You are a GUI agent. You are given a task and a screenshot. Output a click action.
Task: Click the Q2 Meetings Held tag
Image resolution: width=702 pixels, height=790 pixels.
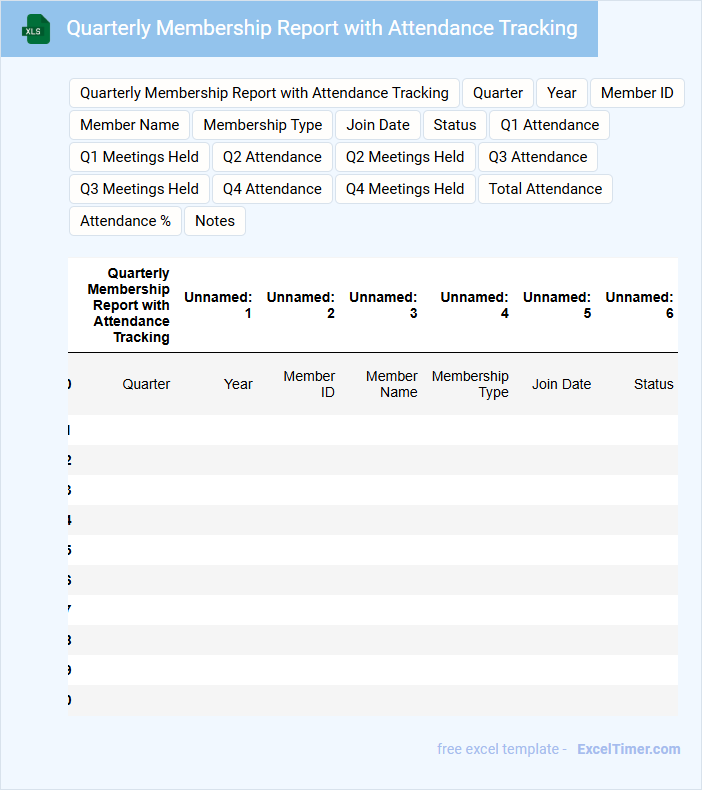405,157
